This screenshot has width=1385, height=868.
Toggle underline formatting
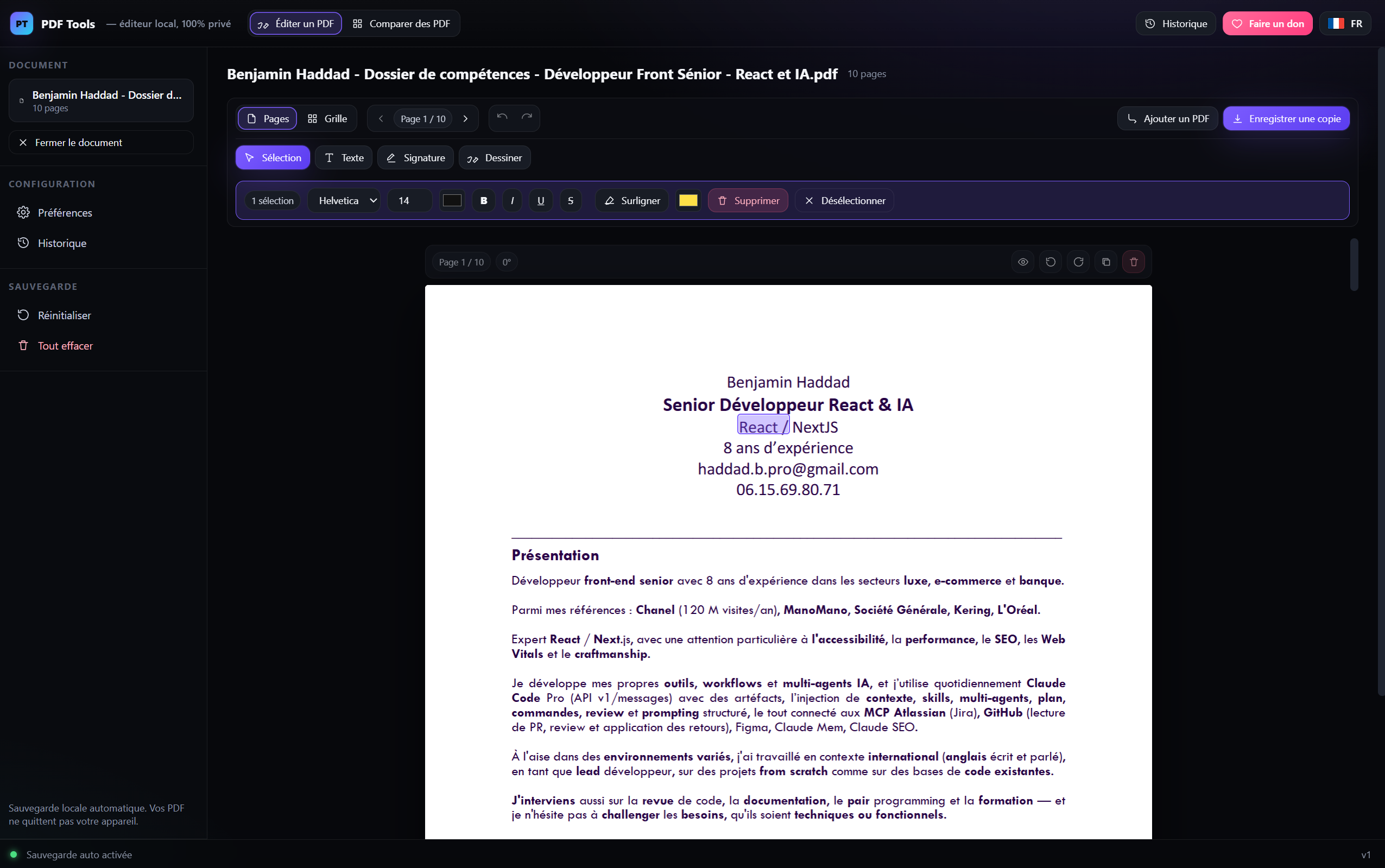click(x=541, y=200)
